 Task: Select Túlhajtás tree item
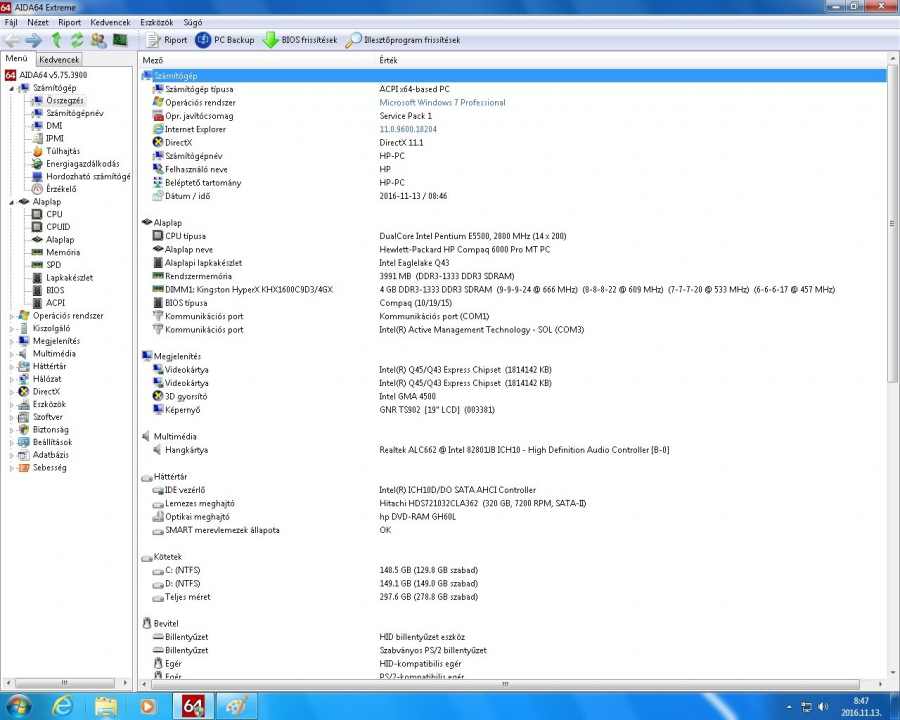tap(63, 151)
